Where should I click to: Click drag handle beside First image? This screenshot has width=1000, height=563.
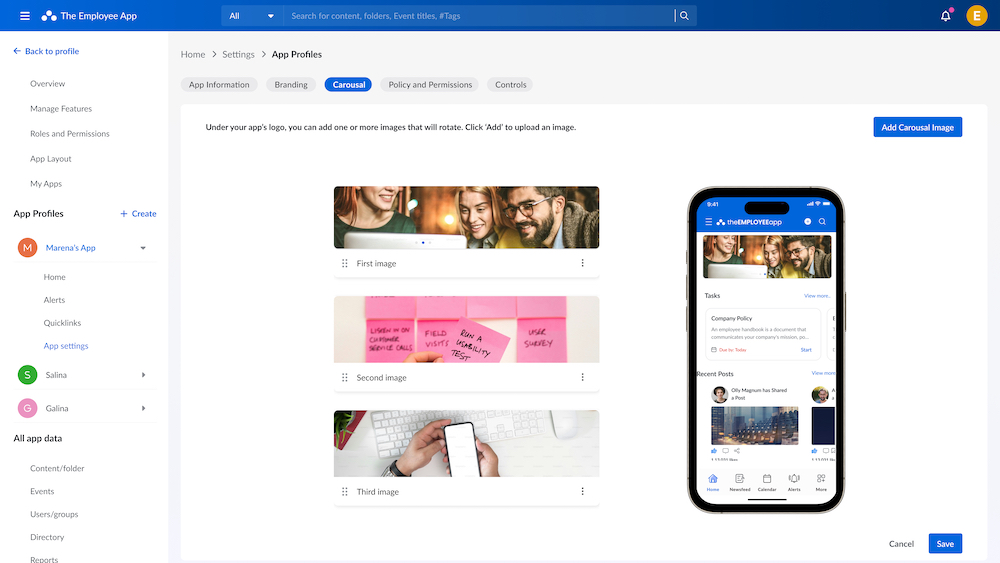(x=344, y=263)
